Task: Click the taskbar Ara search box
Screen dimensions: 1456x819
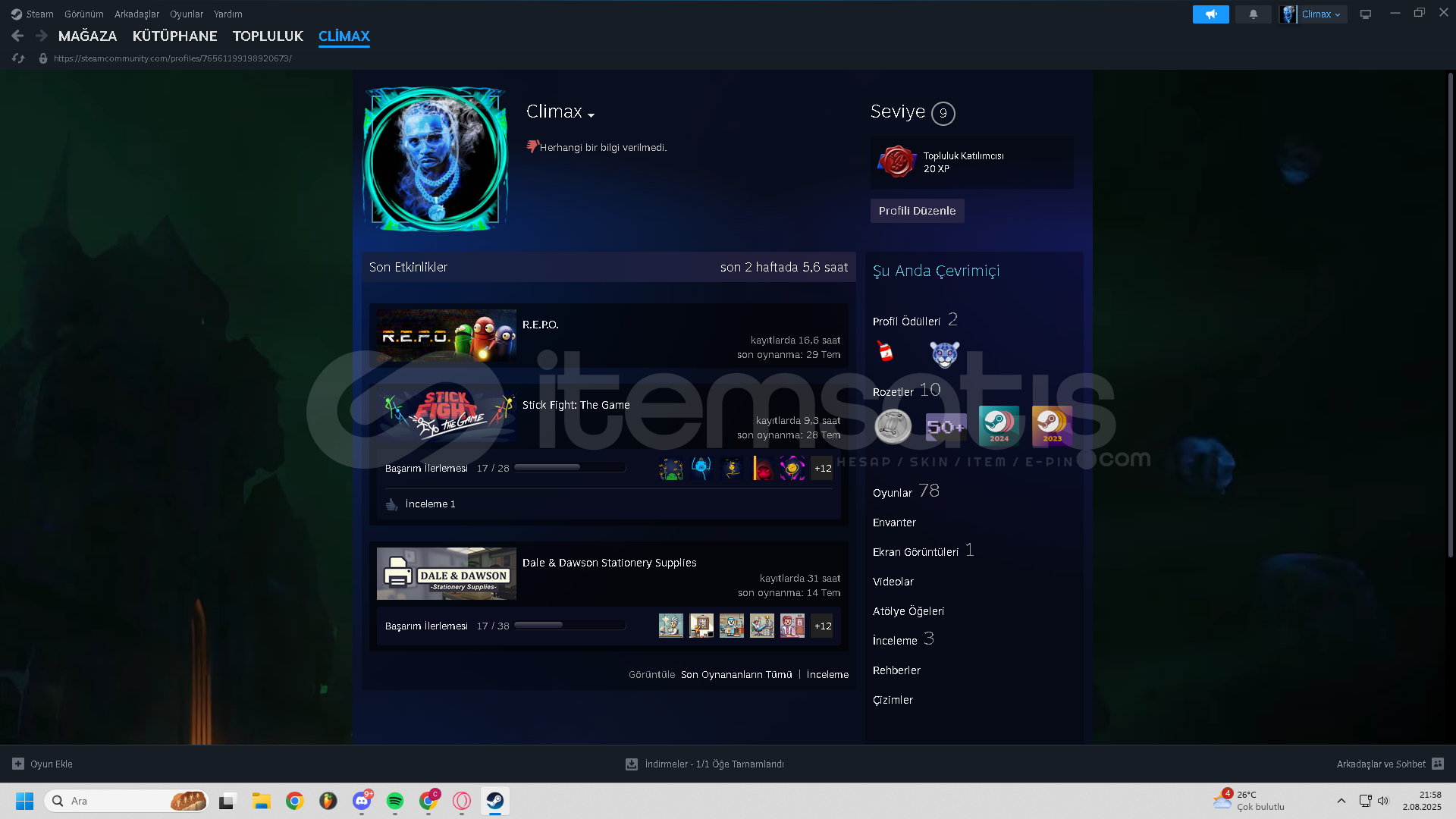Action: (127, 801)
